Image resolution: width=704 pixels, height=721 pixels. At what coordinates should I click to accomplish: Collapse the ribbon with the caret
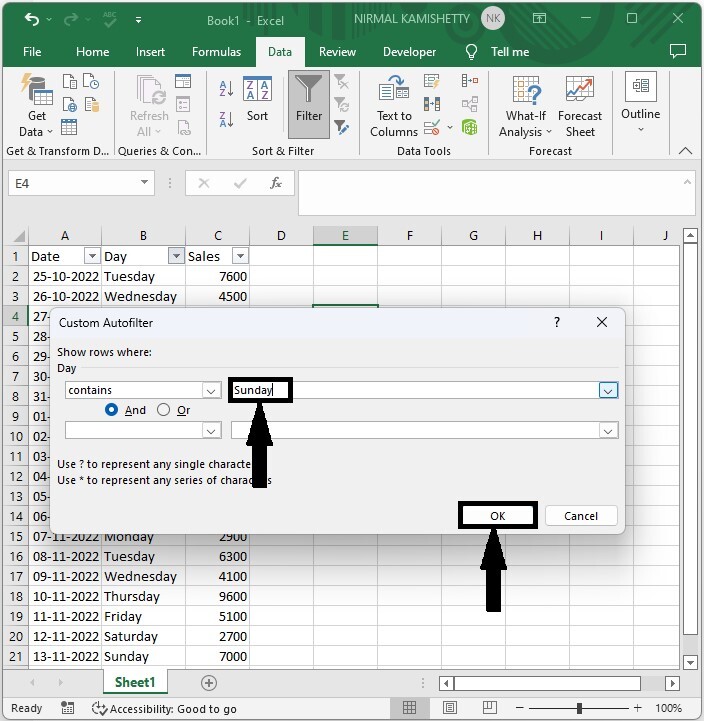point(685,150)
